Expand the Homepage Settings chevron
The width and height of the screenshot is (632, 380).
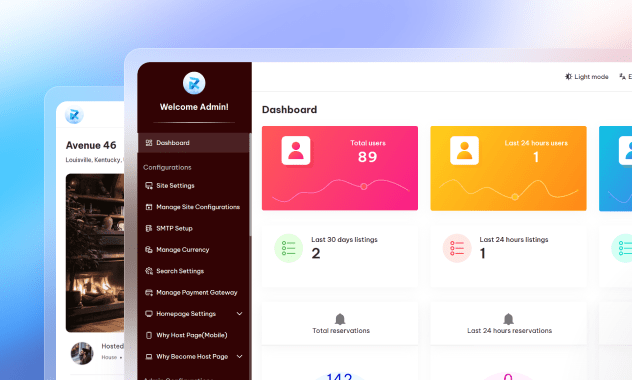click(239, 314)
